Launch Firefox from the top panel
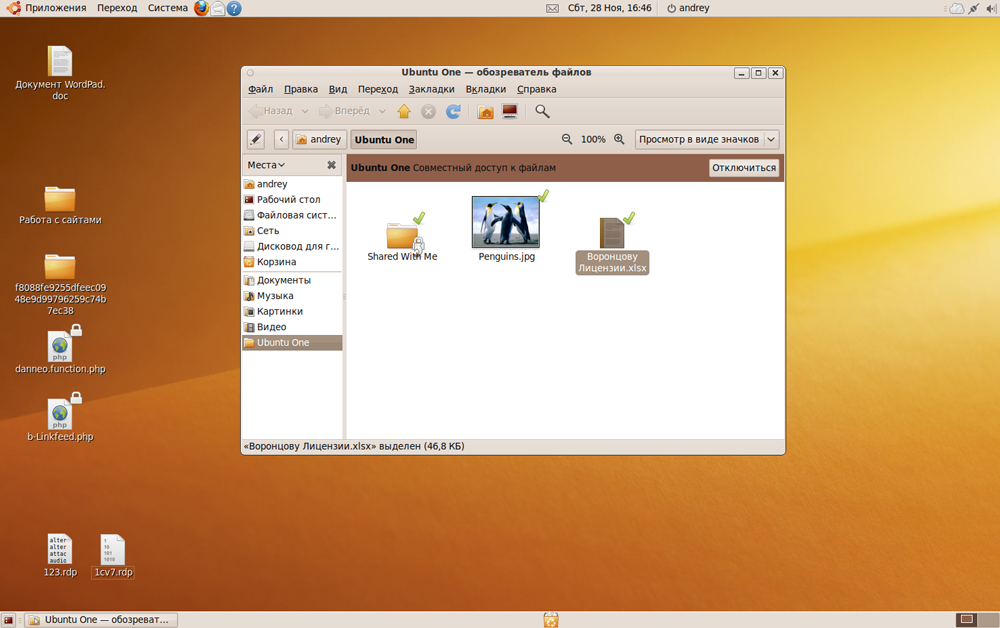The image size is (1000, 628). point(201,8)
